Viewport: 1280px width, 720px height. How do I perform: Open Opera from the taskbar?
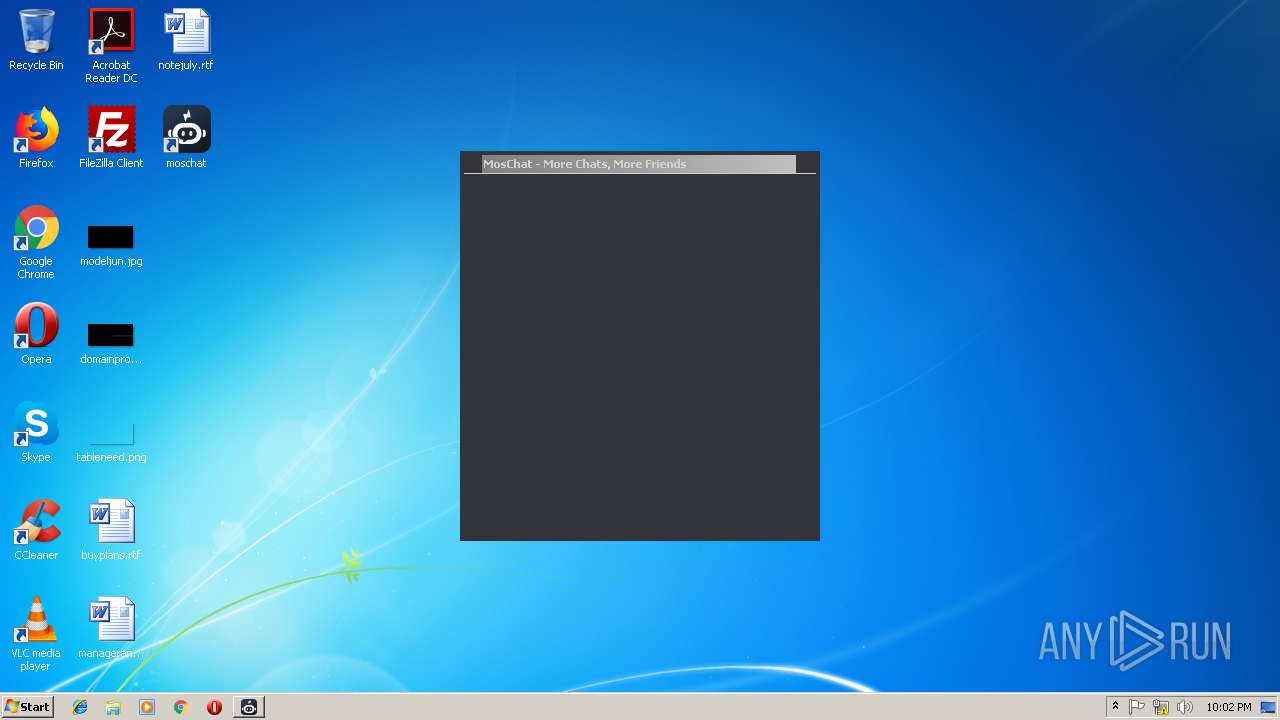click(x=214, y=707)
